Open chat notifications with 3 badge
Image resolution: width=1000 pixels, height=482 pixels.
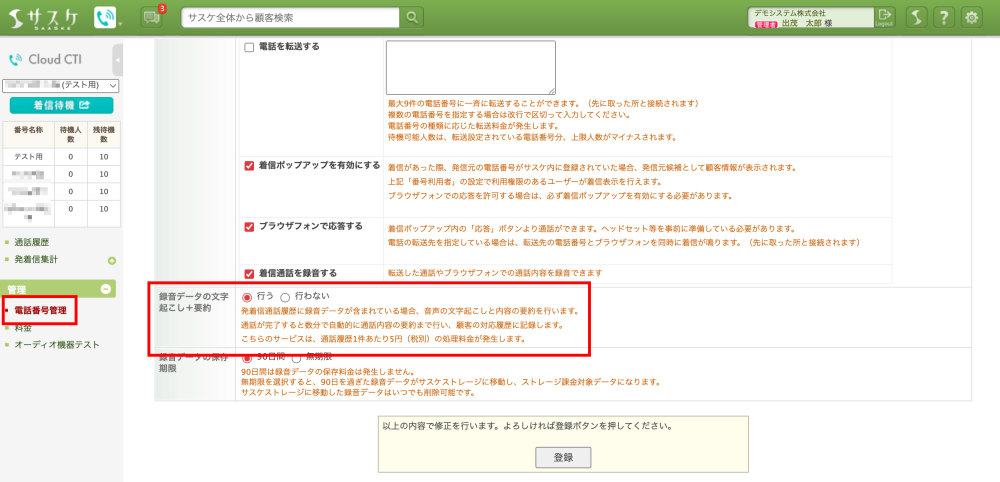point(151,17)
